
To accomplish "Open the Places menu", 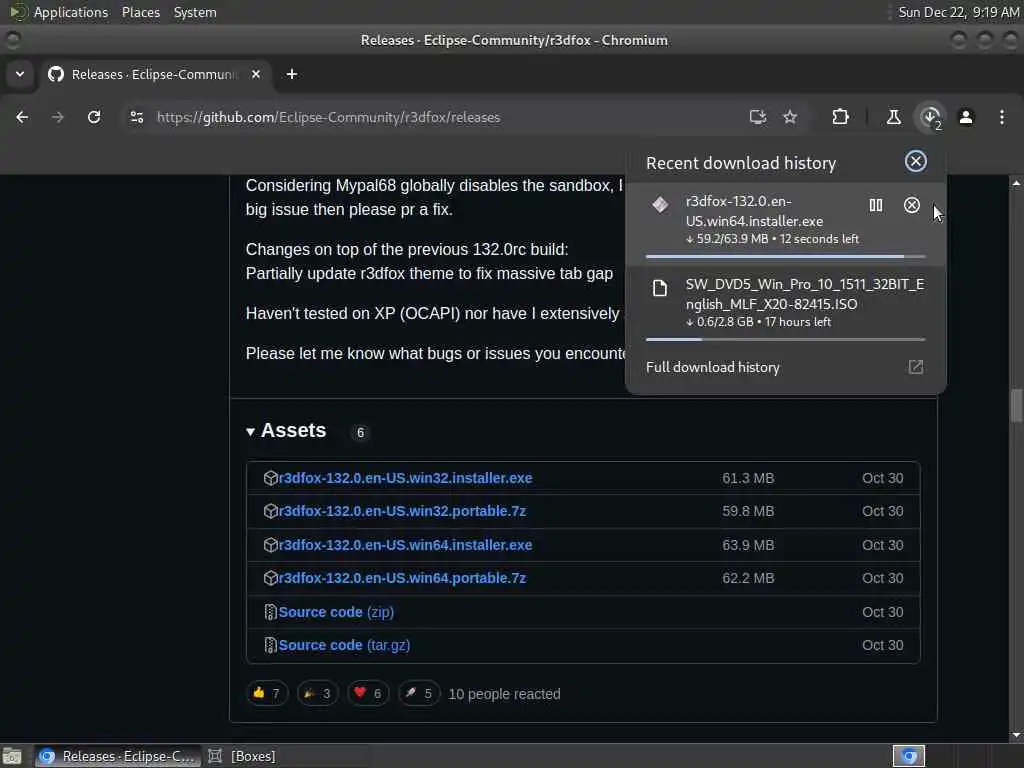I will pos(140,12).
